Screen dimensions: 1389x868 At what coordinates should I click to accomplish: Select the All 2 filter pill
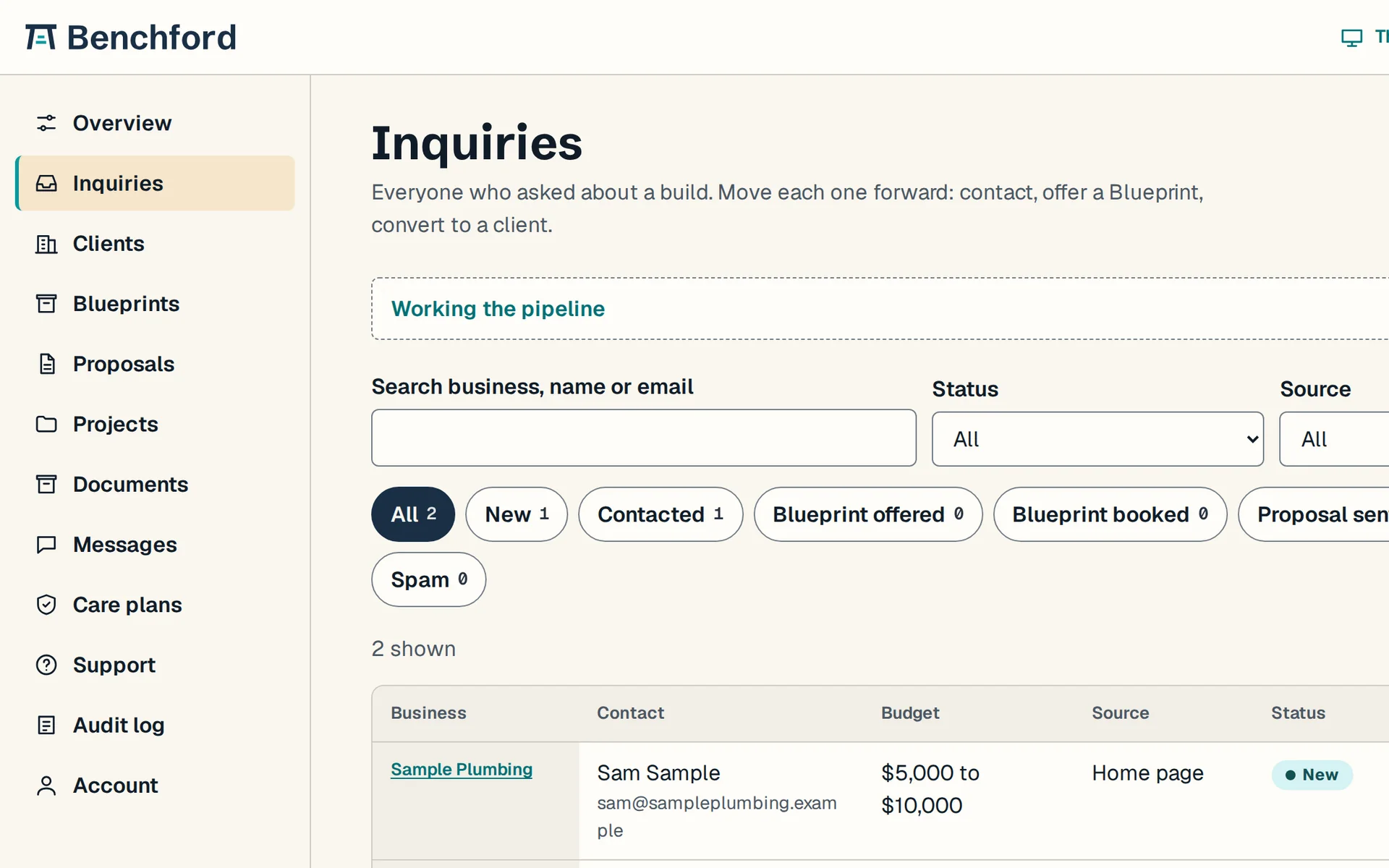pos(413,514)
